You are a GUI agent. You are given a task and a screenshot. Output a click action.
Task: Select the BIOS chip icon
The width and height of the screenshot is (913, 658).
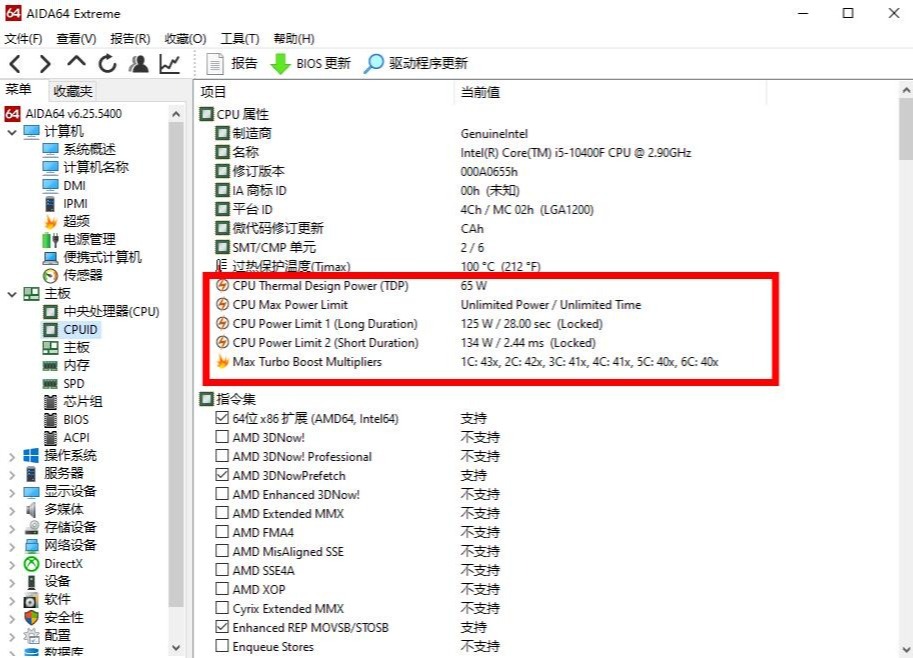tap(51, 420)
